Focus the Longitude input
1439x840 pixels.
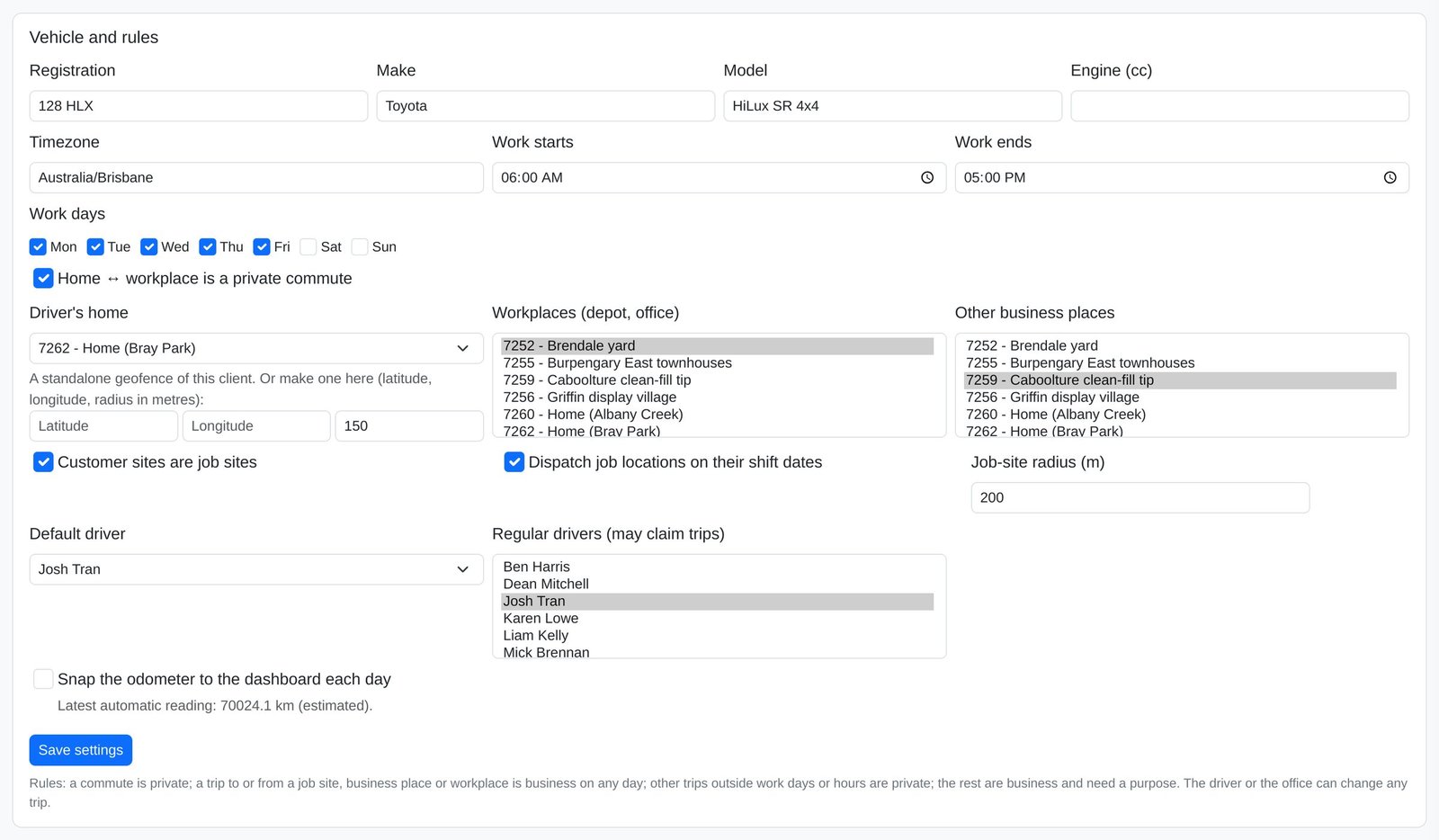point(256,426)
